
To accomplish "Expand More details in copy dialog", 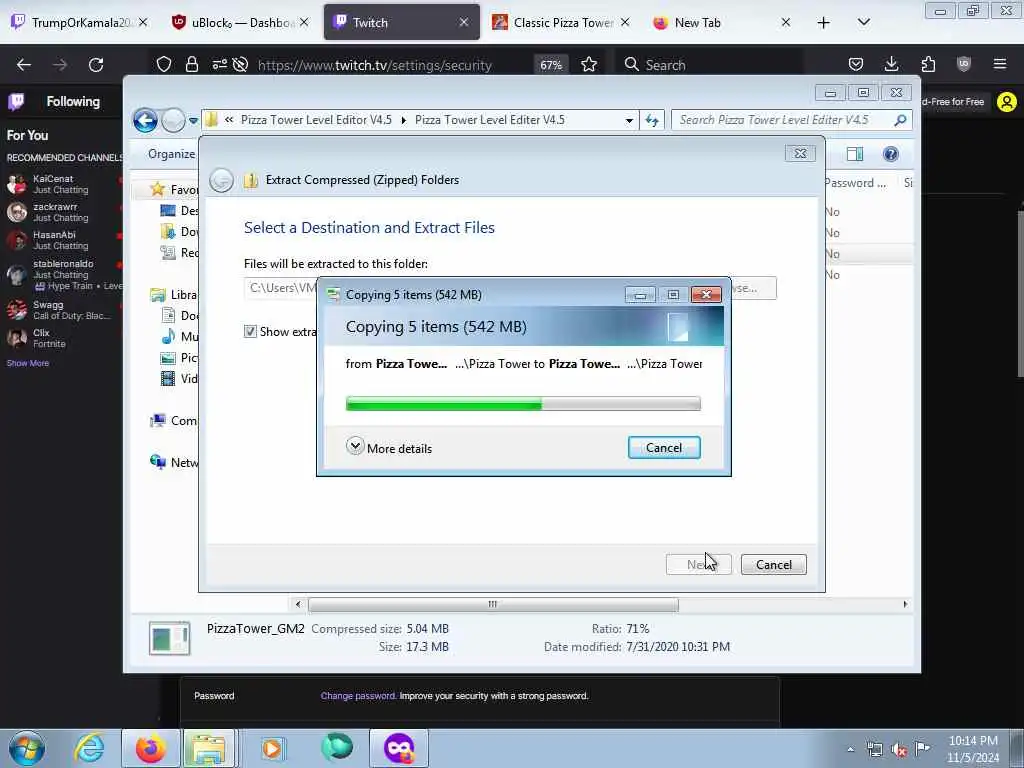I will (x=389, y=448).
